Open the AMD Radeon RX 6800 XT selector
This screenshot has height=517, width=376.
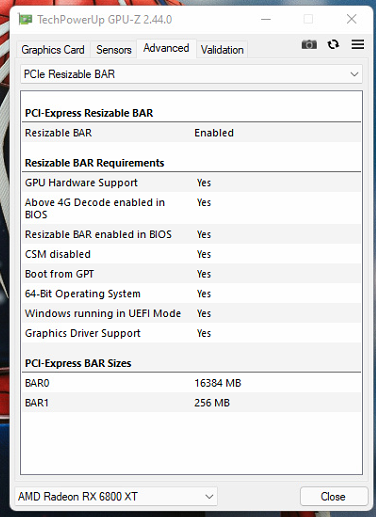116,496
